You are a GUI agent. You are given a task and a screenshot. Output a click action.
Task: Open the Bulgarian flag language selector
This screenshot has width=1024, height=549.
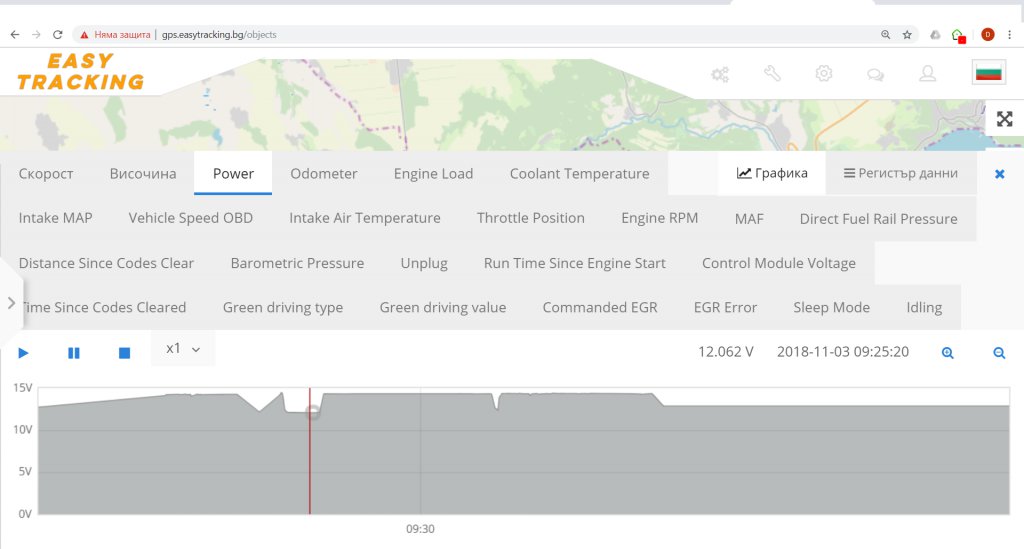pyautogui.click(x=989, y=72)
